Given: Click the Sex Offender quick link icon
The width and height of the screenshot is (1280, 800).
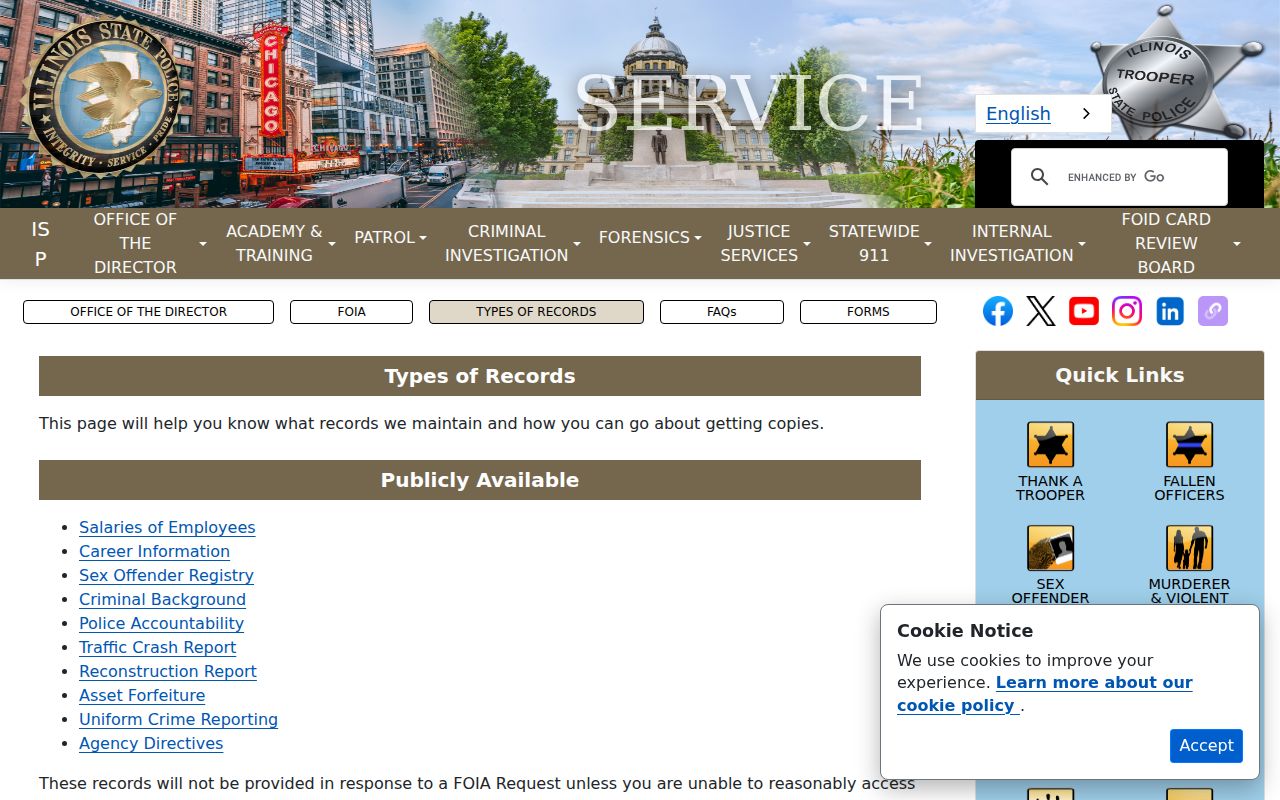Looking at the screenshot, I should [1050, 548].
